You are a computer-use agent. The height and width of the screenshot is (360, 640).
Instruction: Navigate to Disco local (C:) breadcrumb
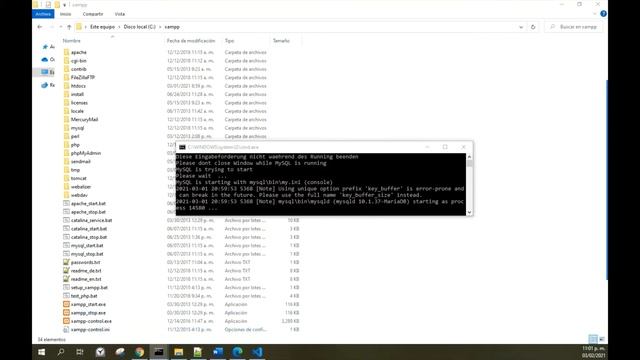(x=140, y=27)
